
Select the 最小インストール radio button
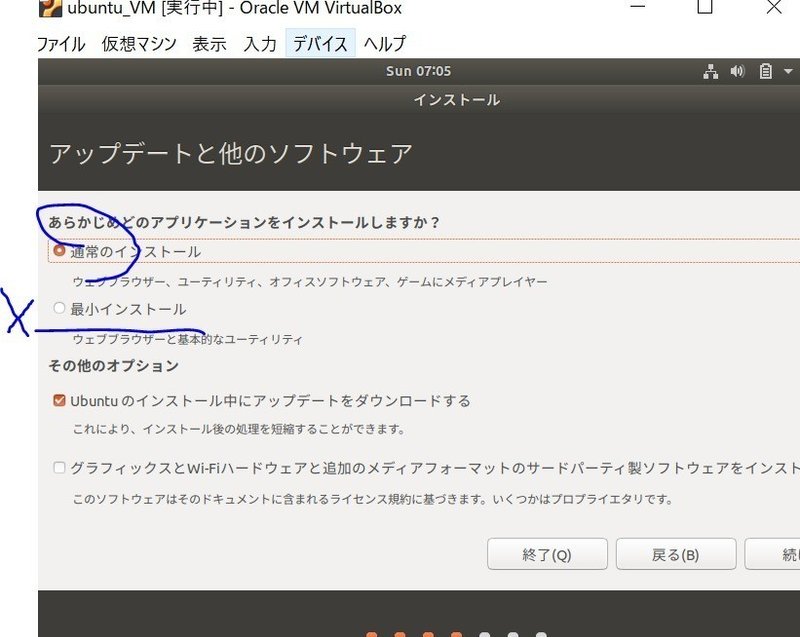coord(59,308)
